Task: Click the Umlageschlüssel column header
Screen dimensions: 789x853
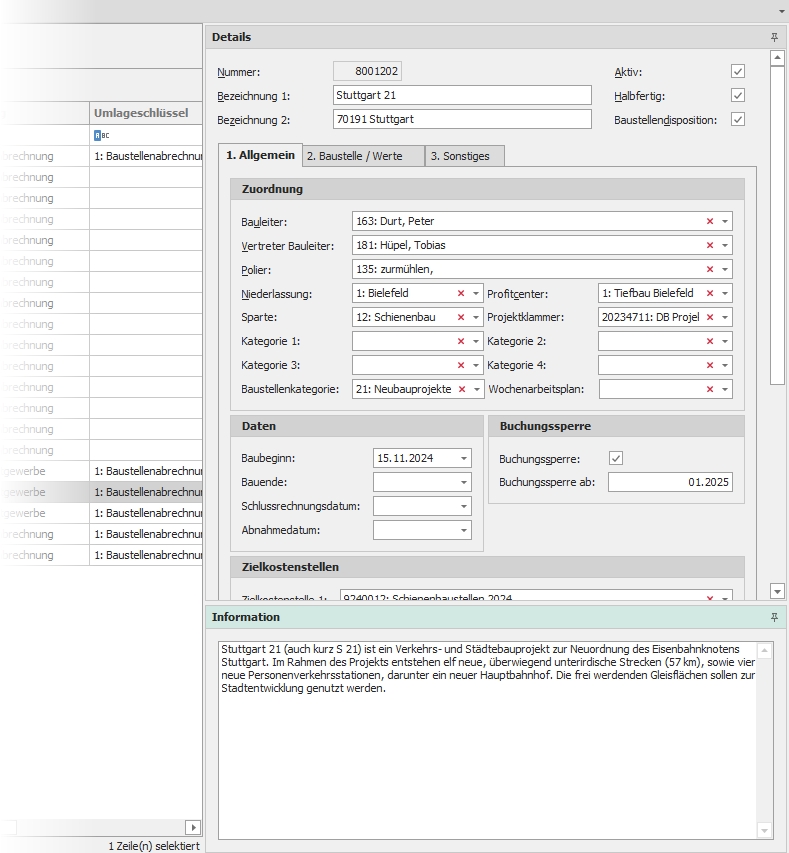Action: [142, 113]
